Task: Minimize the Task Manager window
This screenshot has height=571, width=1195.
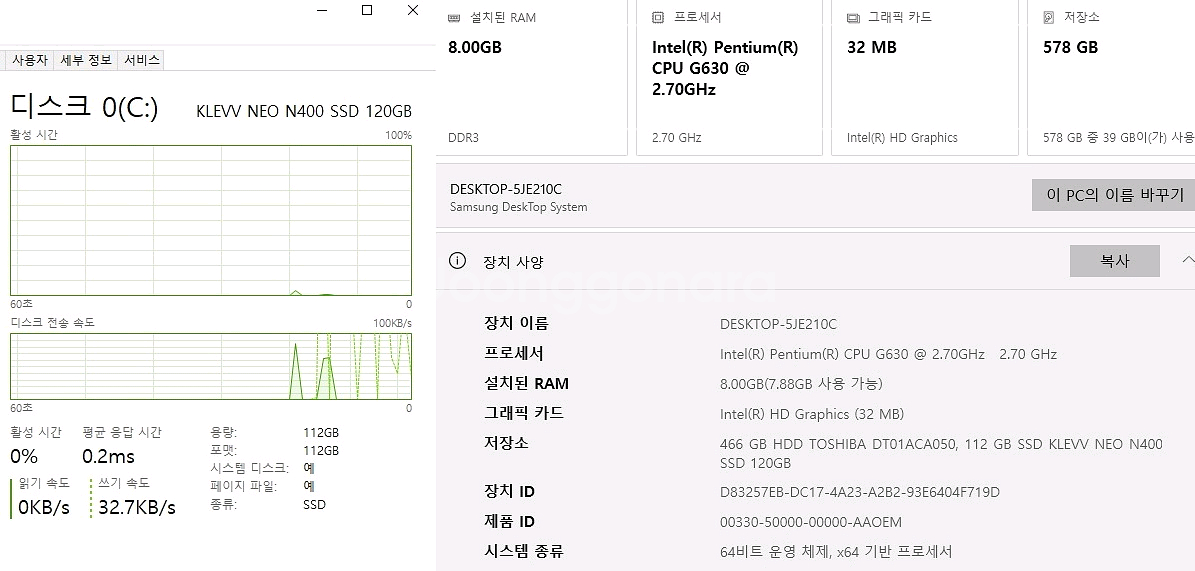Action: [322, 11]
